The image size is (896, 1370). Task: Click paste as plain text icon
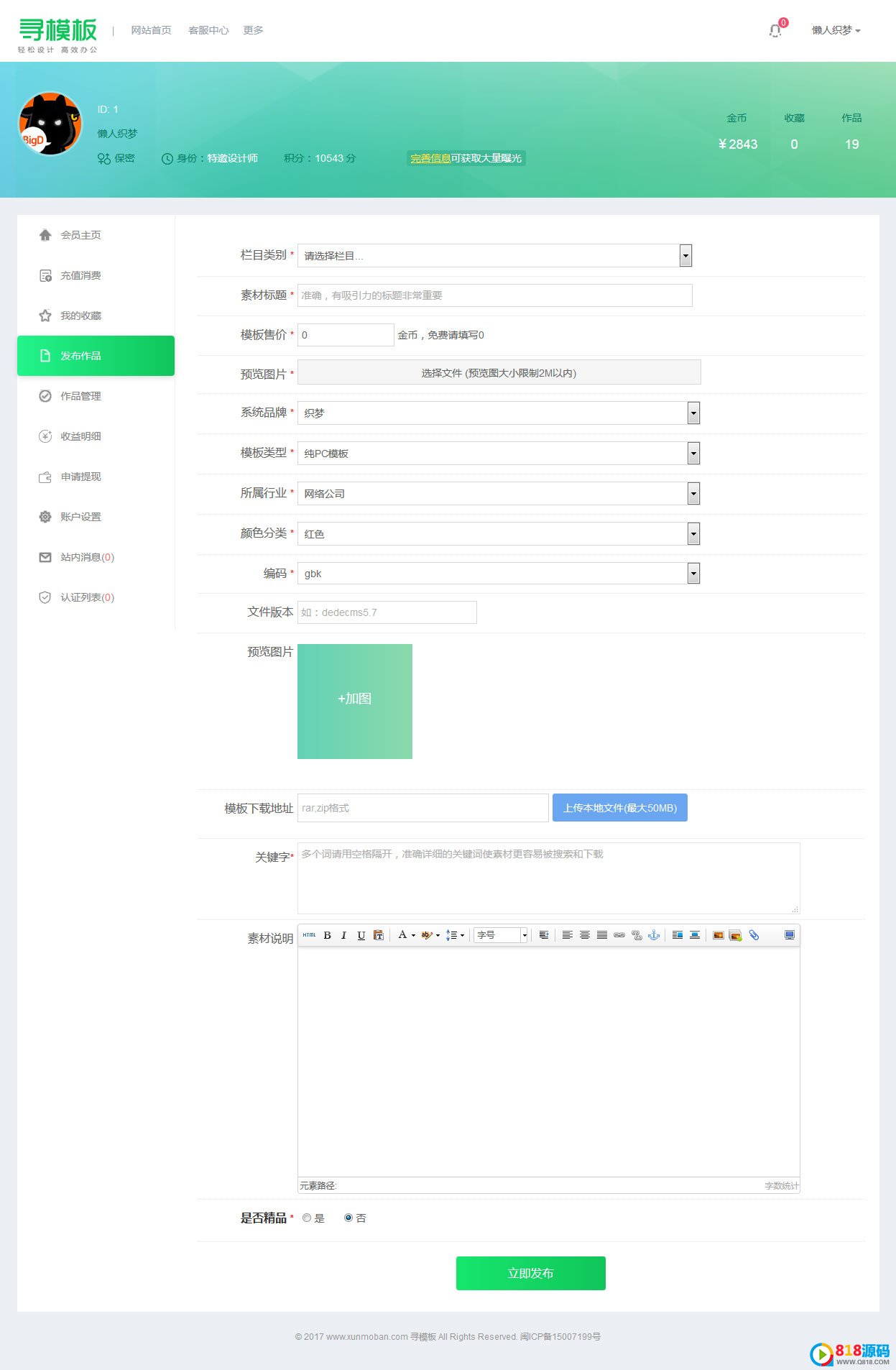pos(378,935)
